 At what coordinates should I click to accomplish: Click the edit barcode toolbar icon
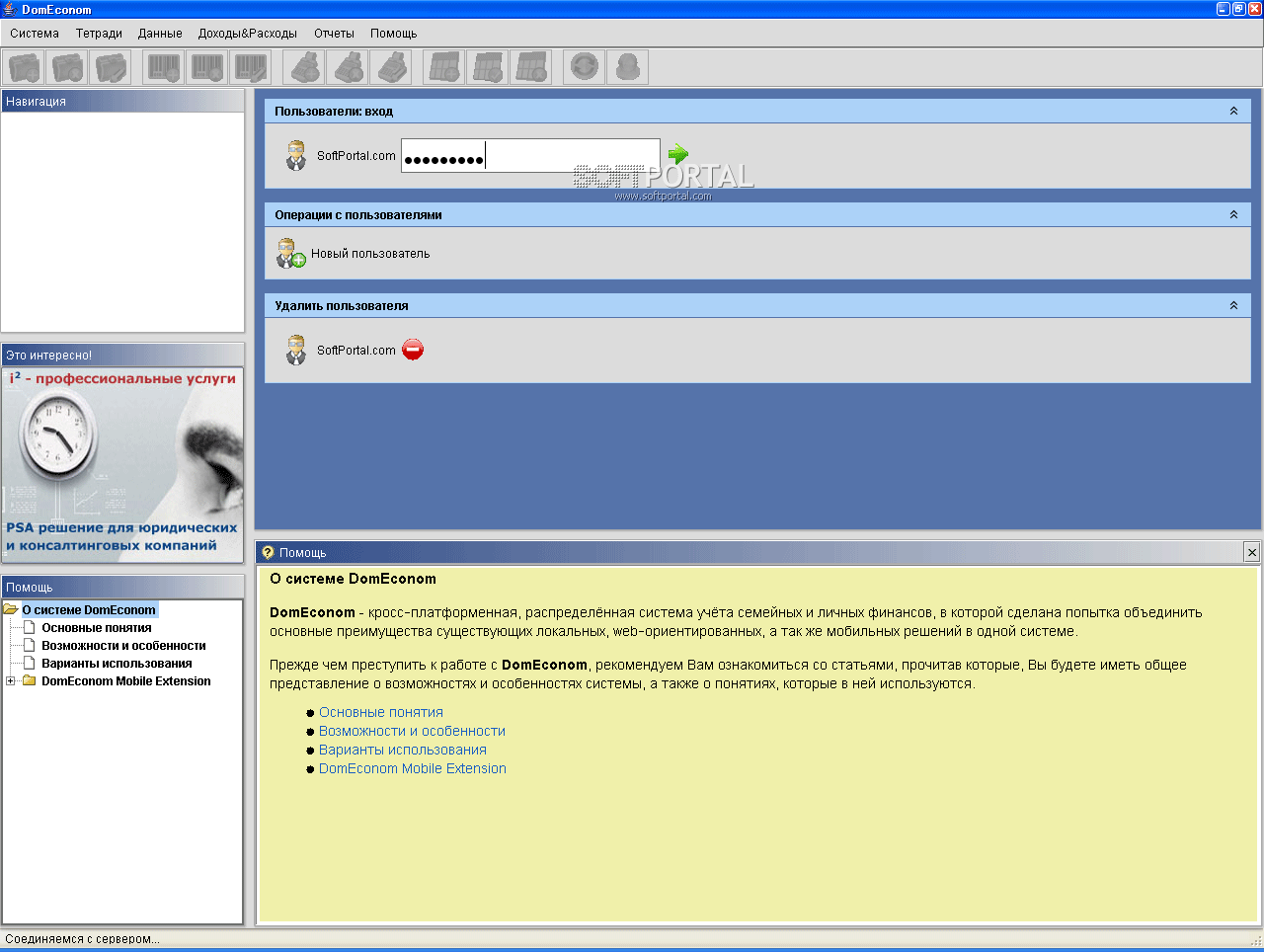click(x=252, y=67)
